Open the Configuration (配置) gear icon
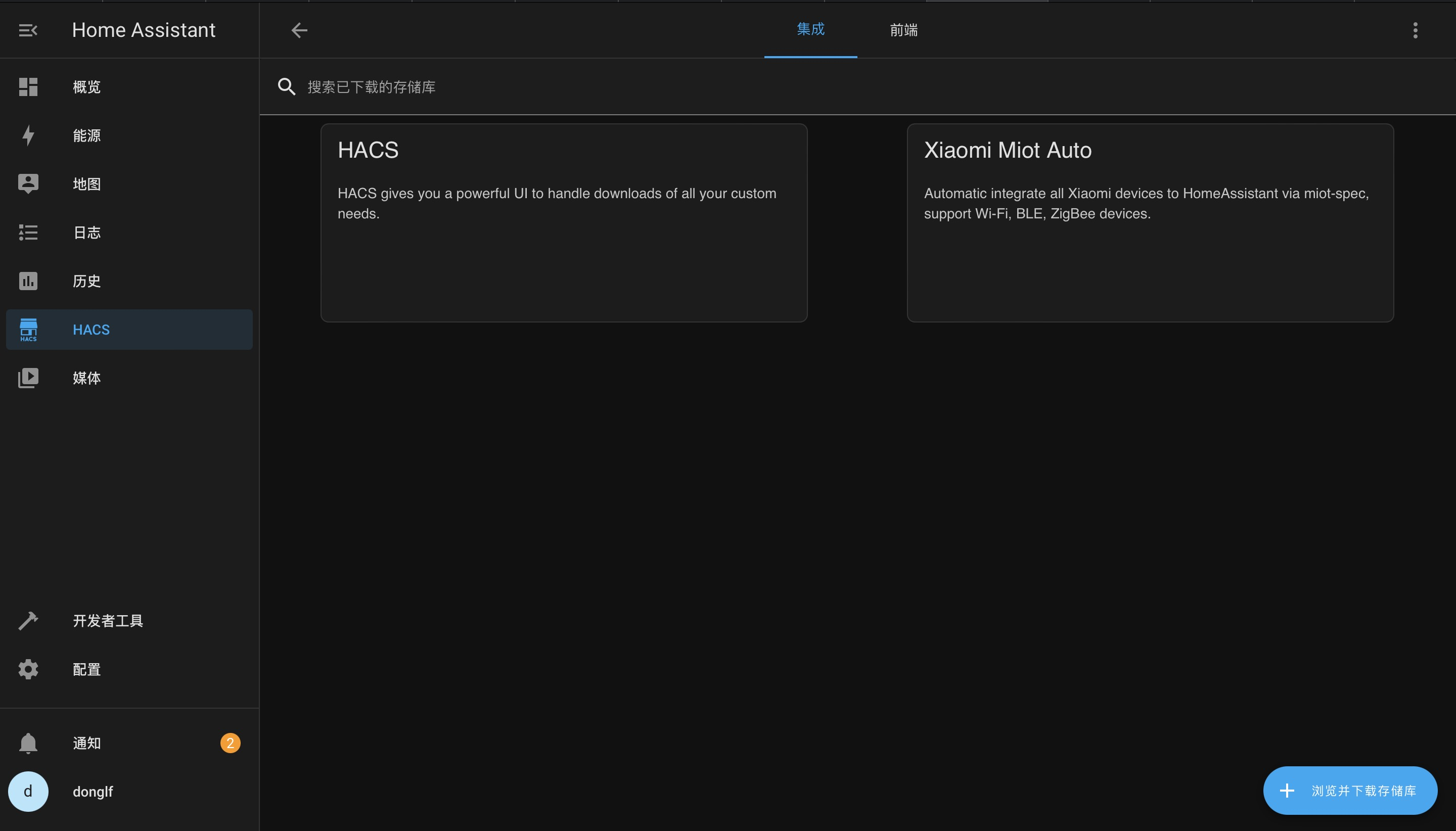The width and height of the screenshot is (1456, 831). click(28, 669)
